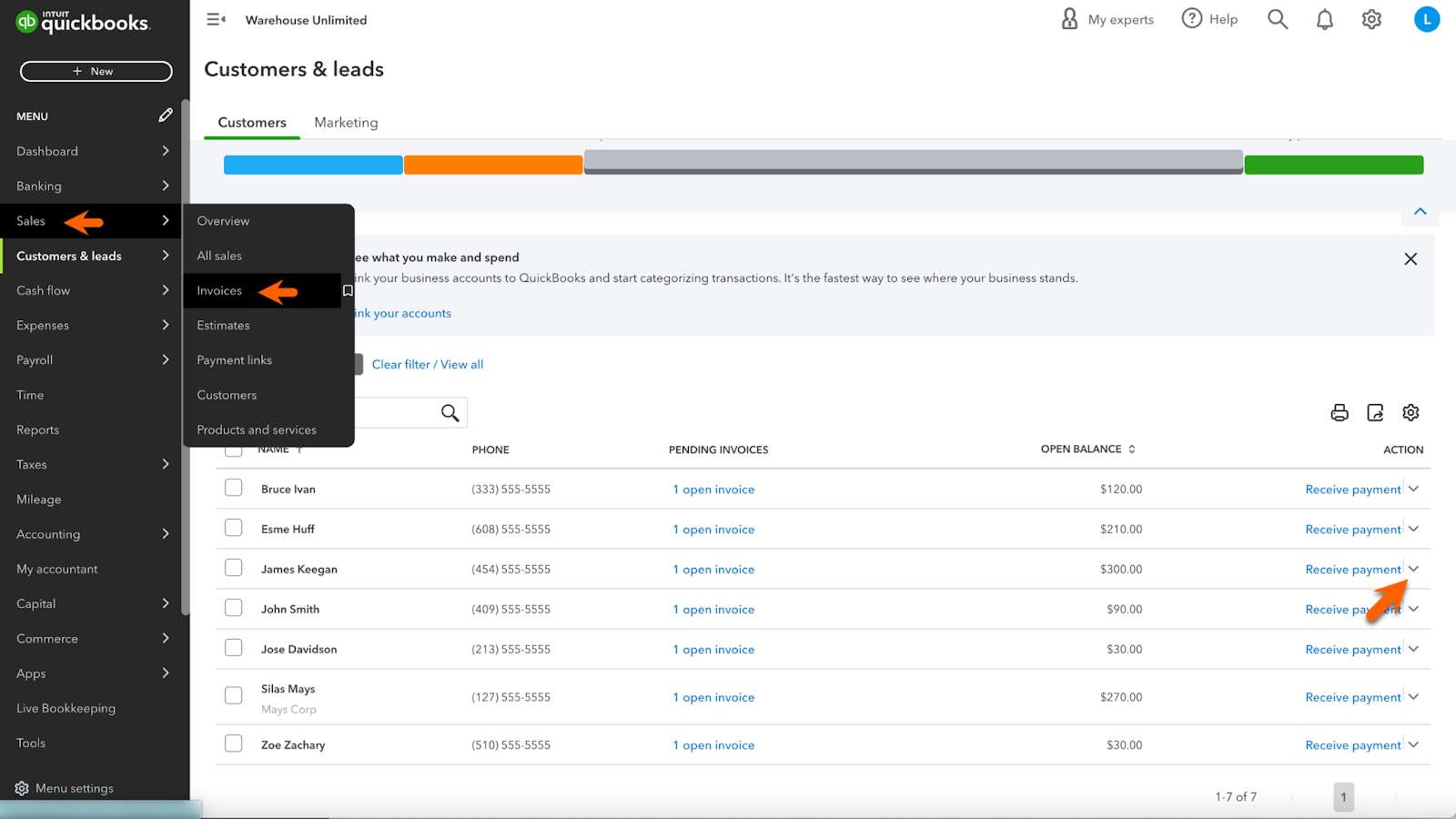This screenshot has height=819, width=1456.
Task: Open notifications bell
Action: pyautogui.click(x=1325, y=19)
